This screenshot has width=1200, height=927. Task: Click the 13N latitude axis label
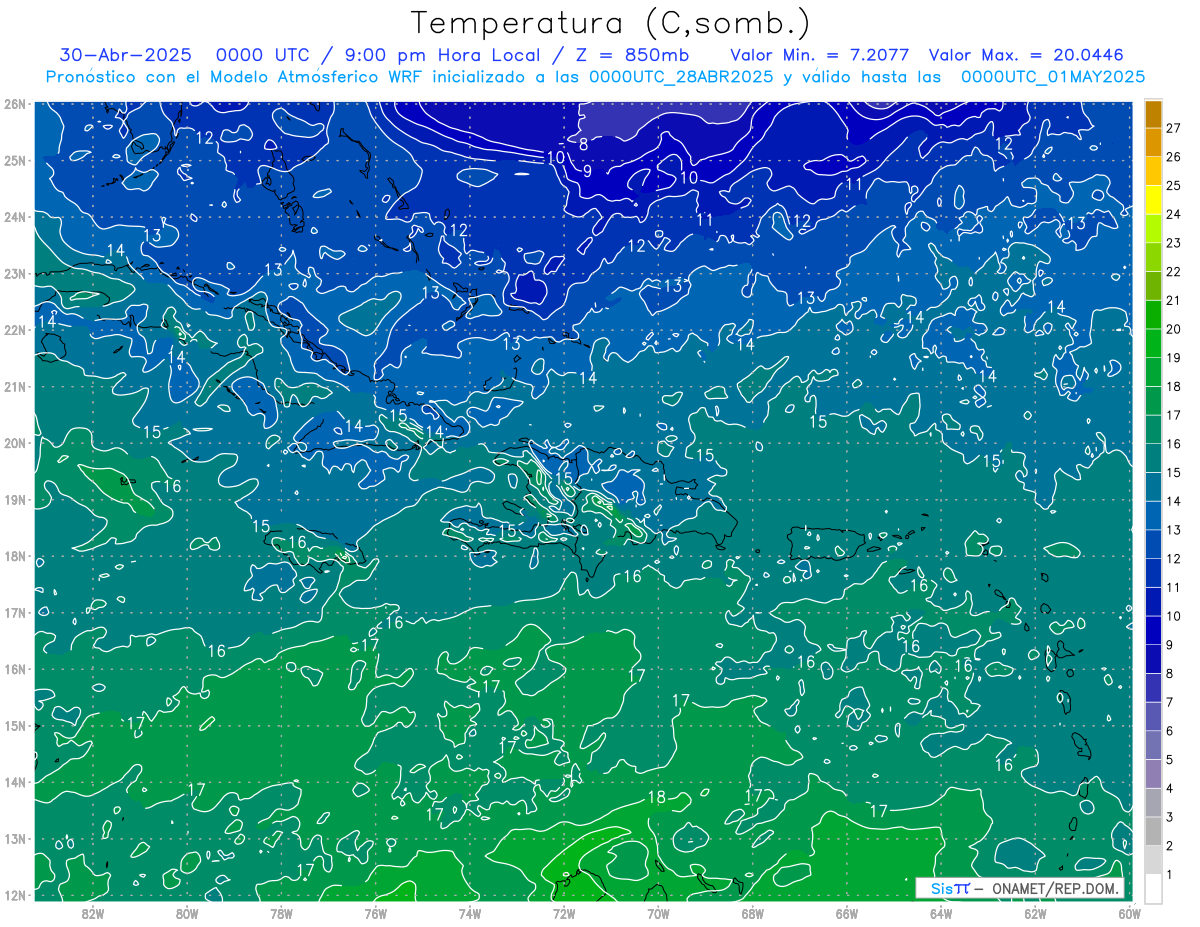[15, 839]
